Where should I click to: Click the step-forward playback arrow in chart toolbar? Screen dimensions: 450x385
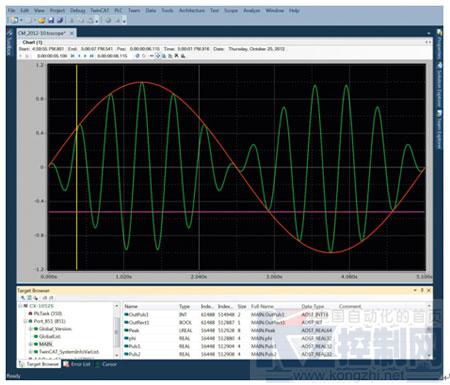[85, 56]
